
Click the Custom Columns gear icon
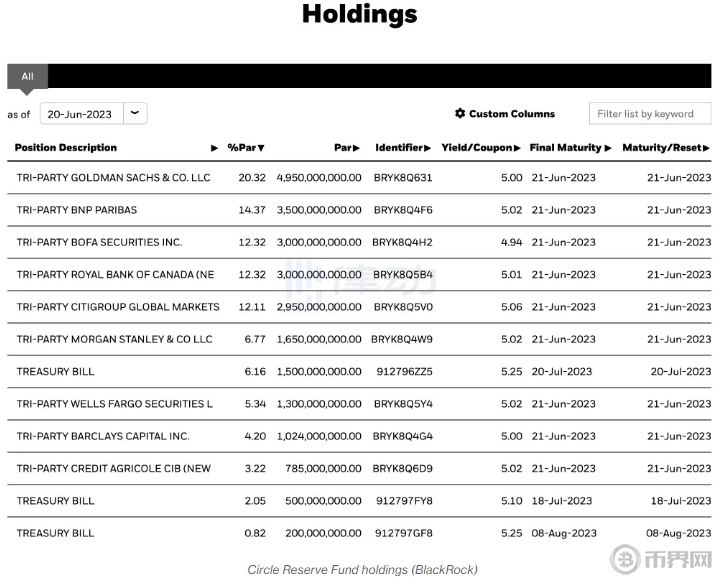(x=460, y=114)
